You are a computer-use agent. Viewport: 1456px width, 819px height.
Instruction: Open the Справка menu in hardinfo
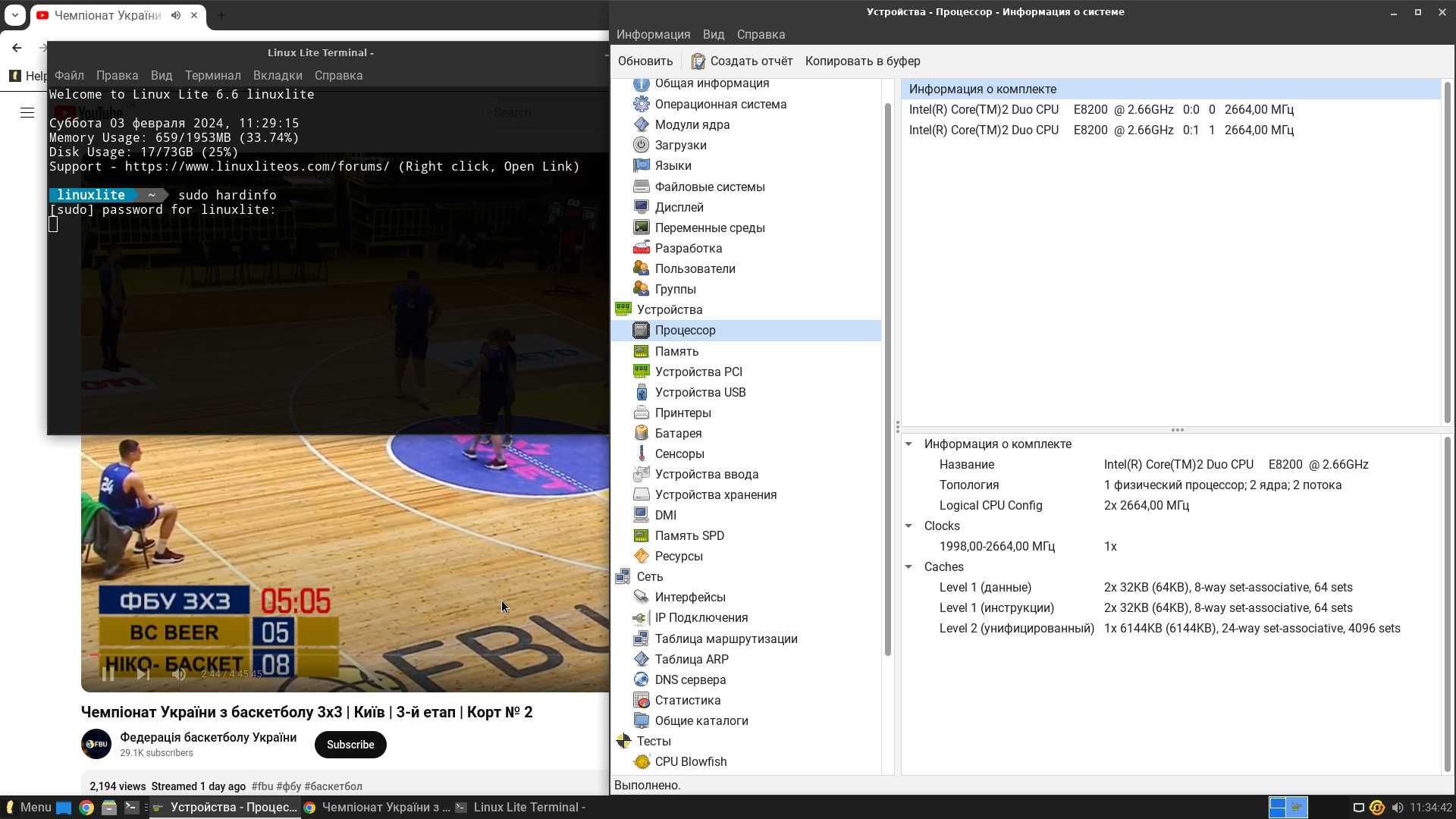[761, 34]
